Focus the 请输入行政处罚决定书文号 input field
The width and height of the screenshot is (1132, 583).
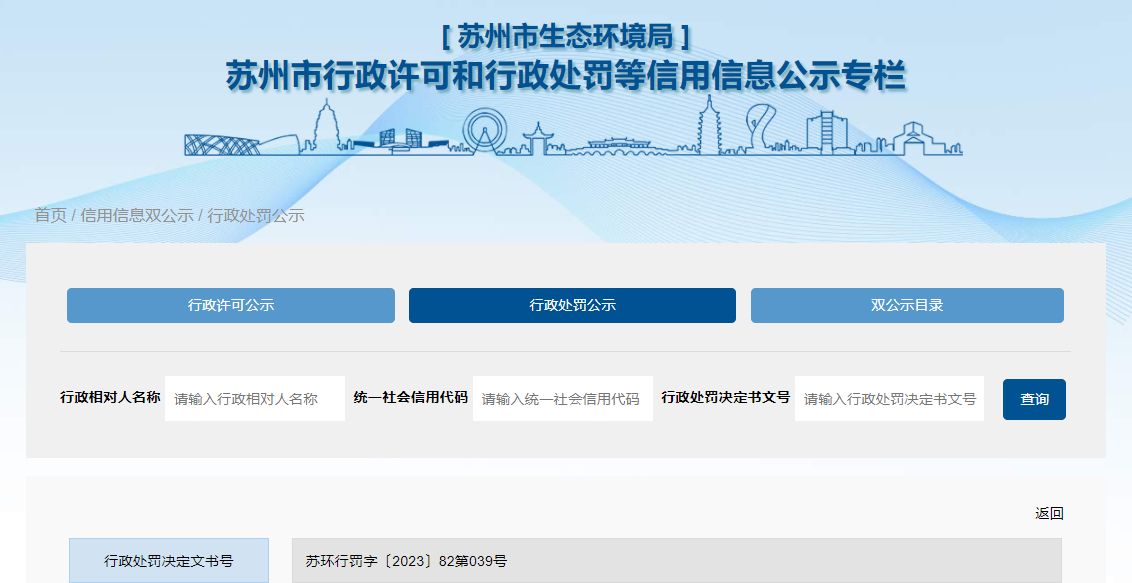(889, 399)
